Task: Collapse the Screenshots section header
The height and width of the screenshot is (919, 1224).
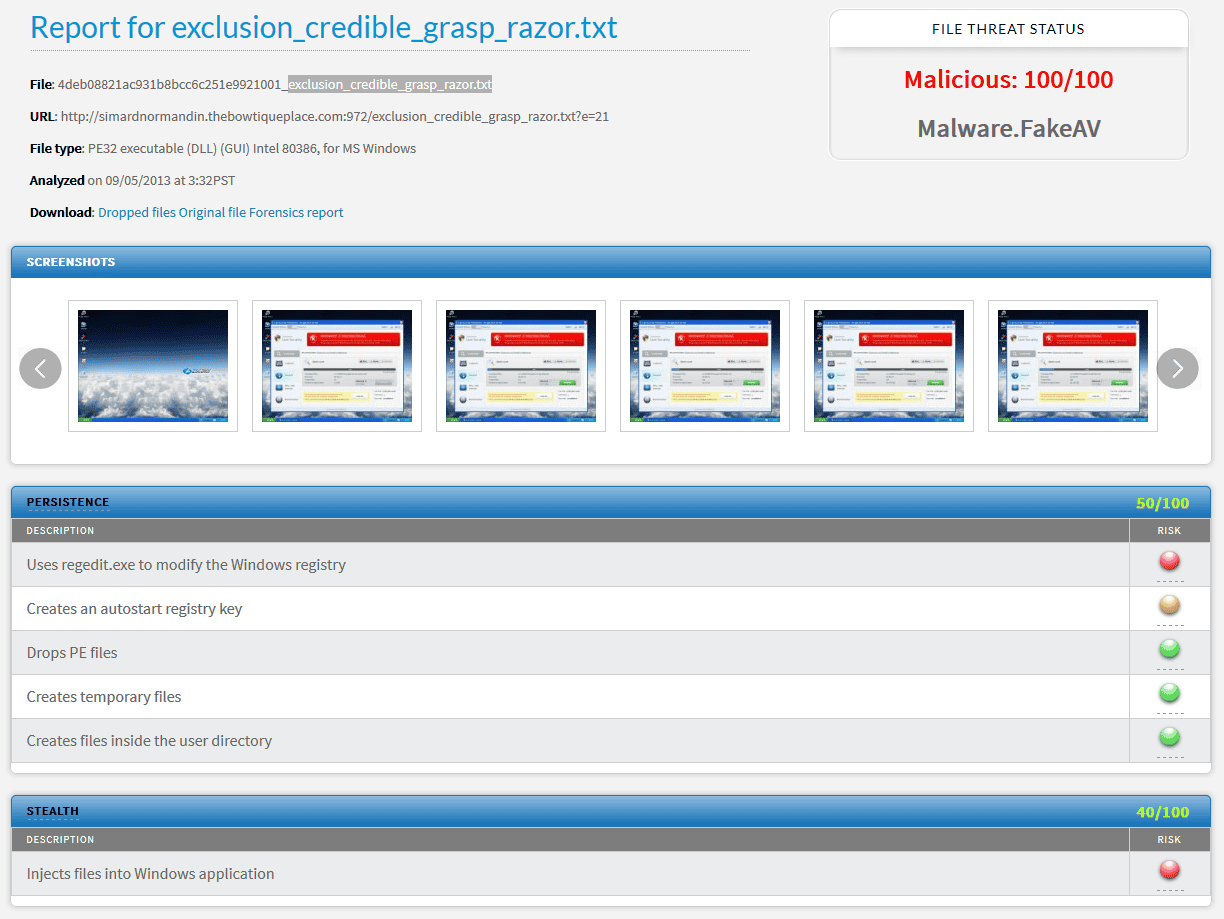Action: click(x=71, y=262)
